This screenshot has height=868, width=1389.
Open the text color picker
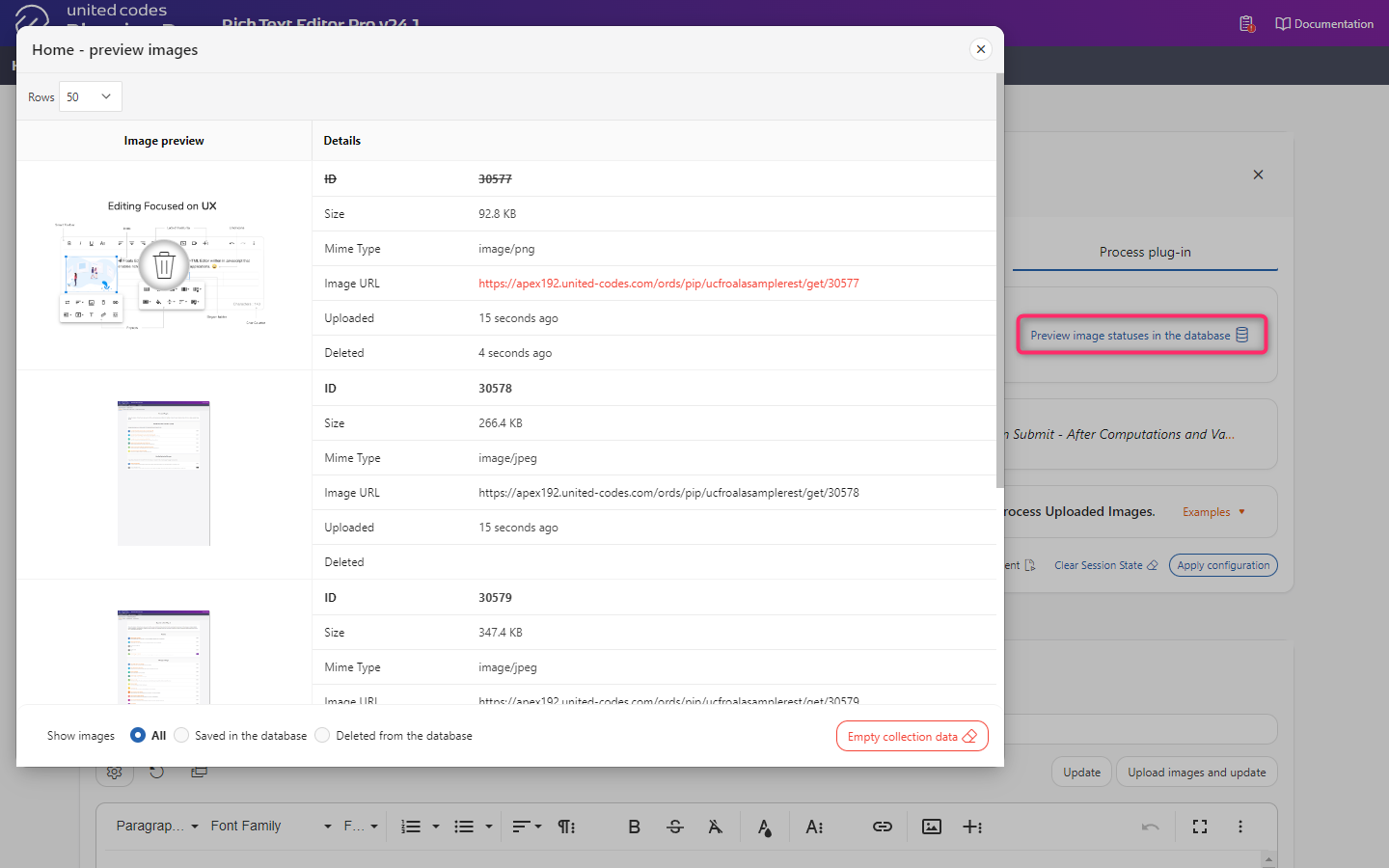click(x=764, y=827)
